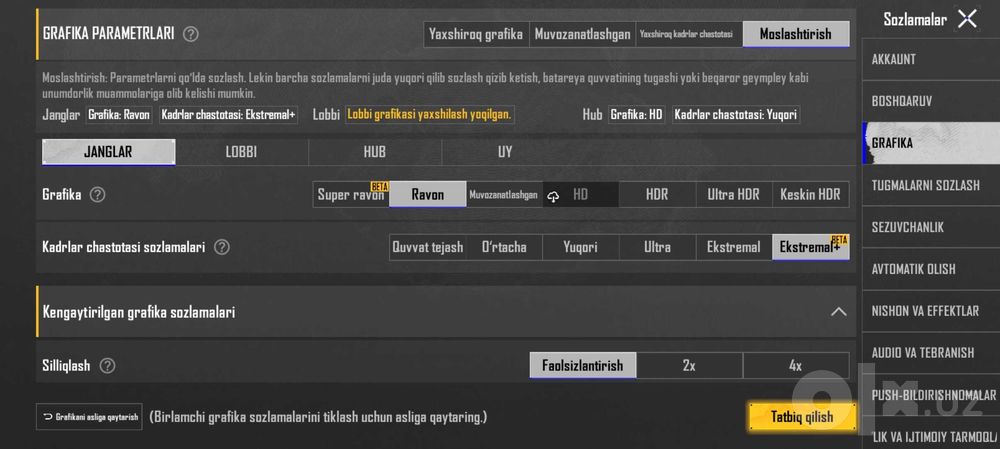Open help icon next to Grafika row
The image size is (1000, 449).
[x=97, y=195]
